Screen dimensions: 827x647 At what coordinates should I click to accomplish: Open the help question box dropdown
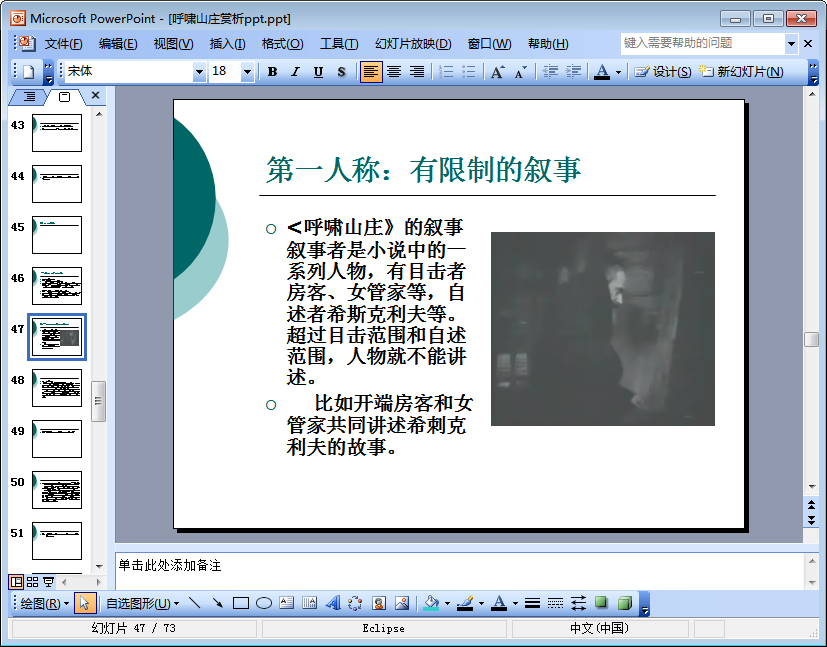(791, 43)
